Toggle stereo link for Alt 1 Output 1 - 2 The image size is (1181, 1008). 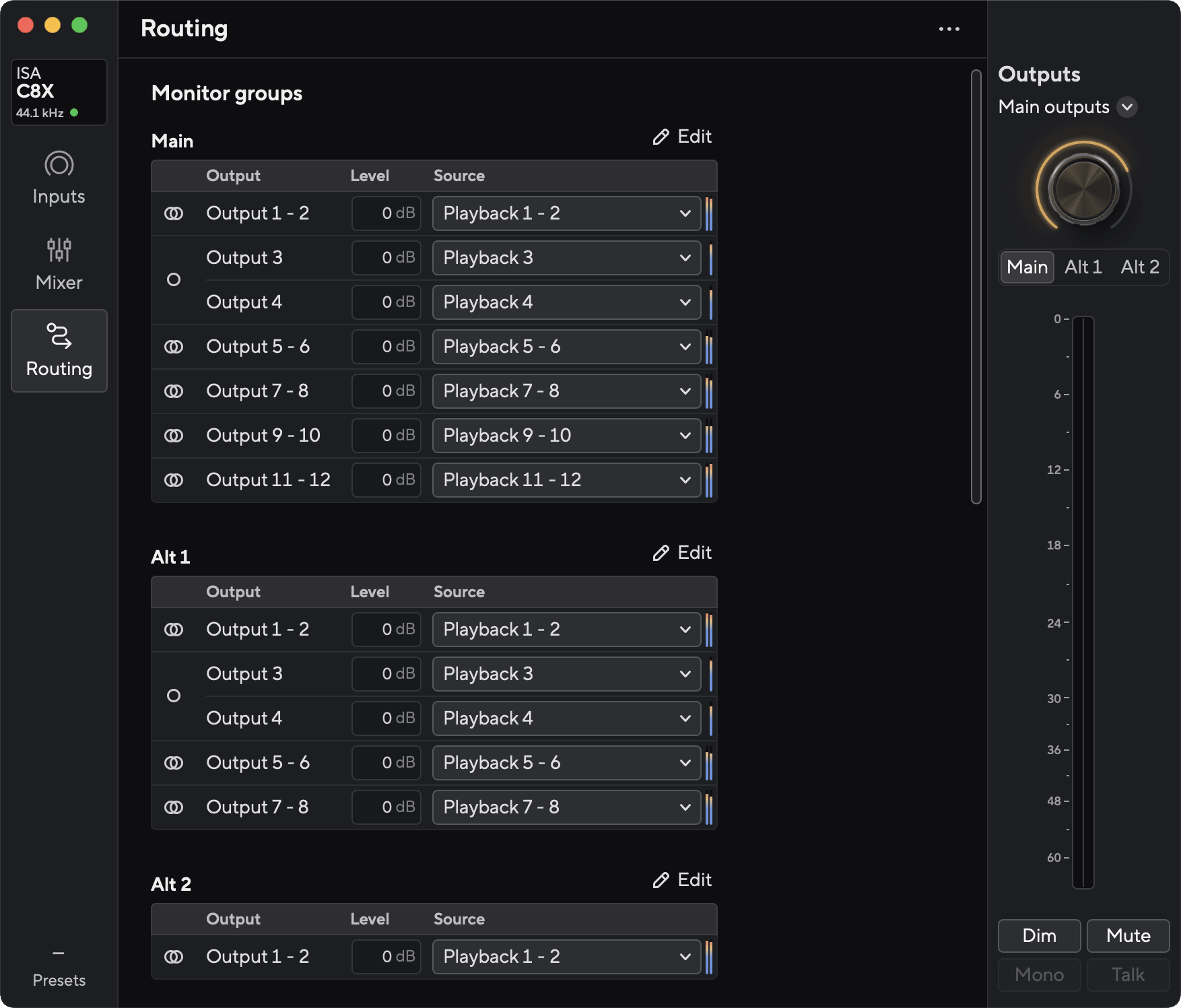(x=174, y=630)
